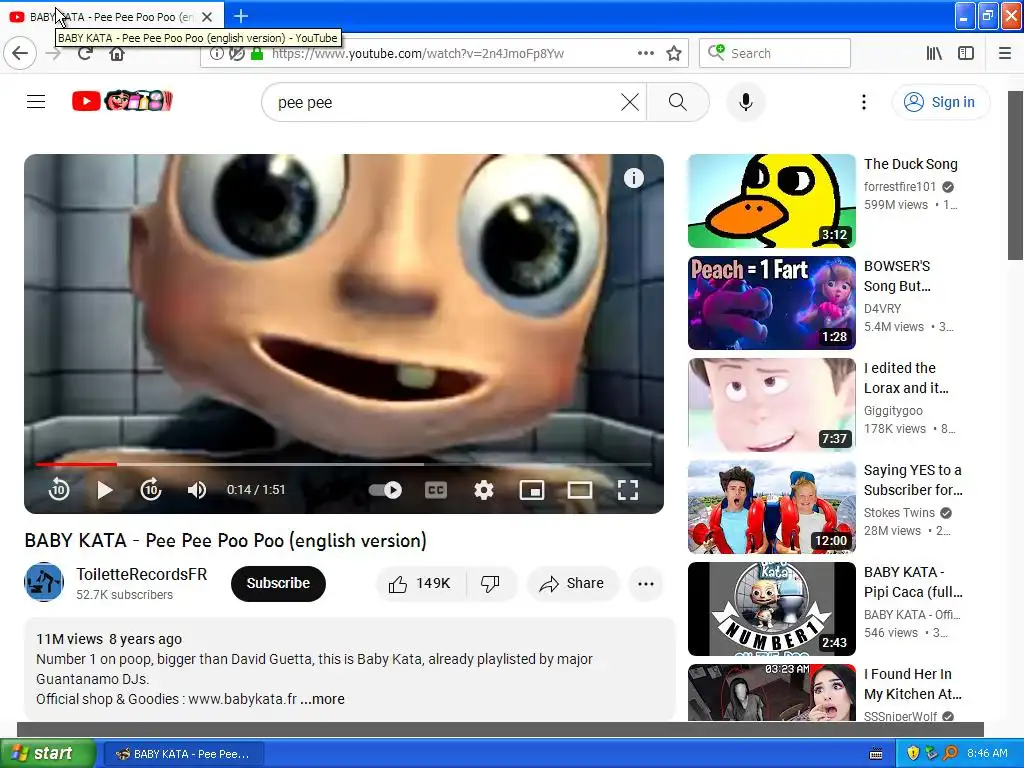Open YouTube guide hamburger menu

[36, 102]
